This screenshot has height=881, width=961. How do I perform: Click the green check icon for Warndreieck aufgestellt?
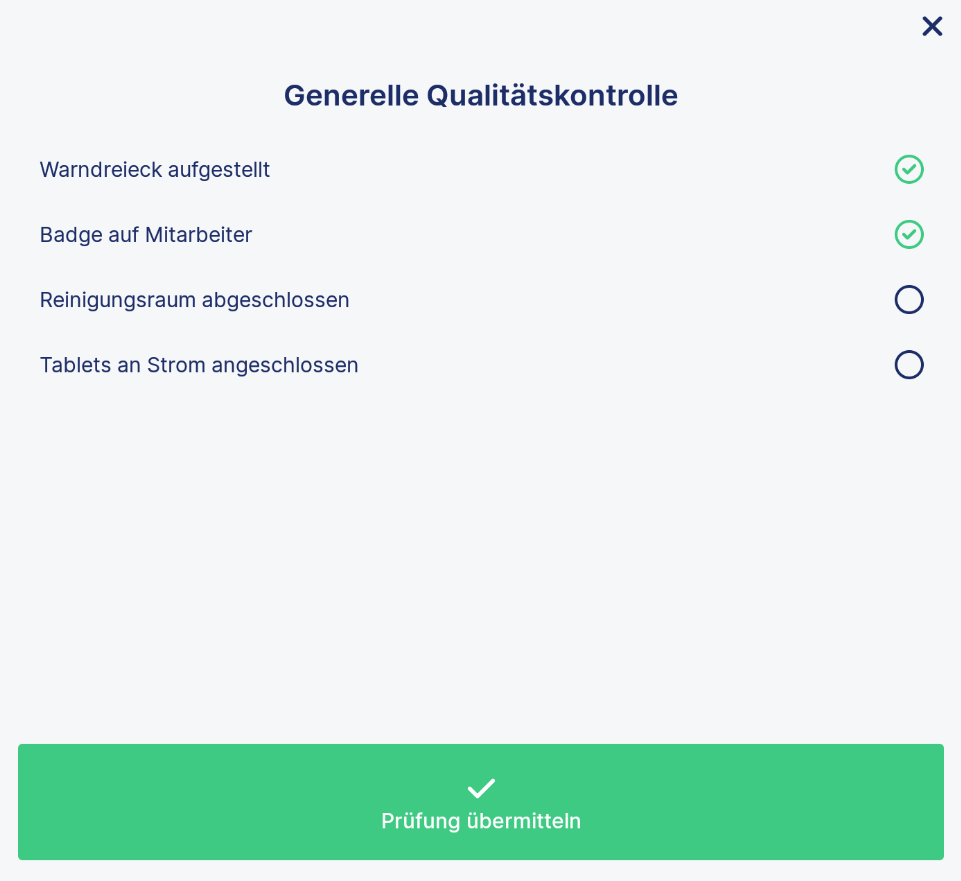(x=909, y=169)
